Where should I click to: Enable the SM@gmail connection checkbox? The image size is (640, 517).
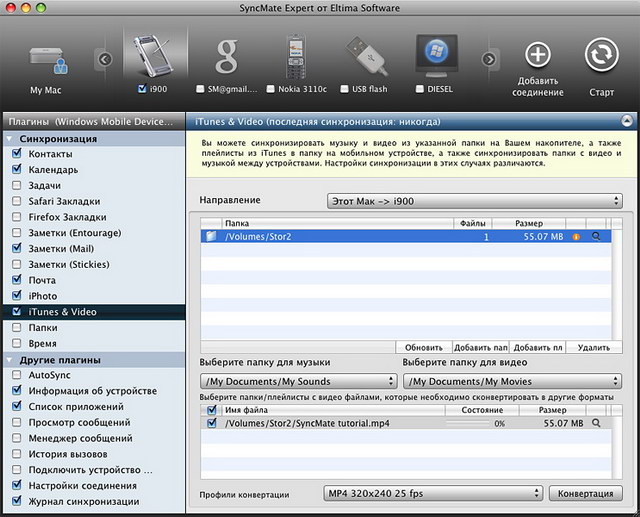pyautogui.click(x=200, y=89)
